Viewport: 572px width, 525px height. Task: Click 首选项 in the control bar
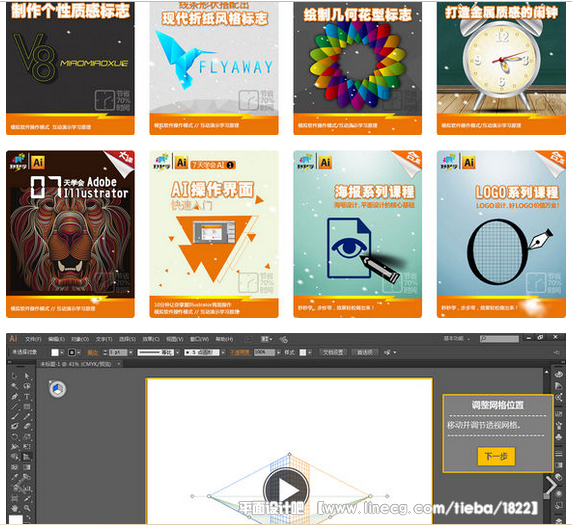[364, 352]
